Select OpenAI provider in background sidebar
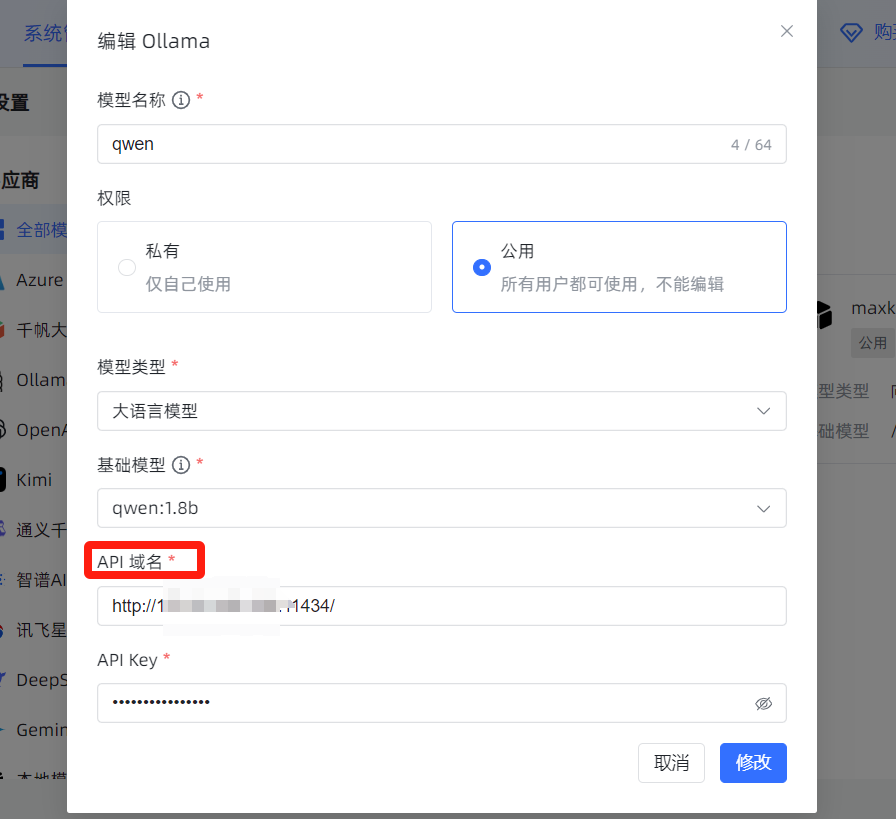This screenshot has width=896, height=819. [33, 430]
